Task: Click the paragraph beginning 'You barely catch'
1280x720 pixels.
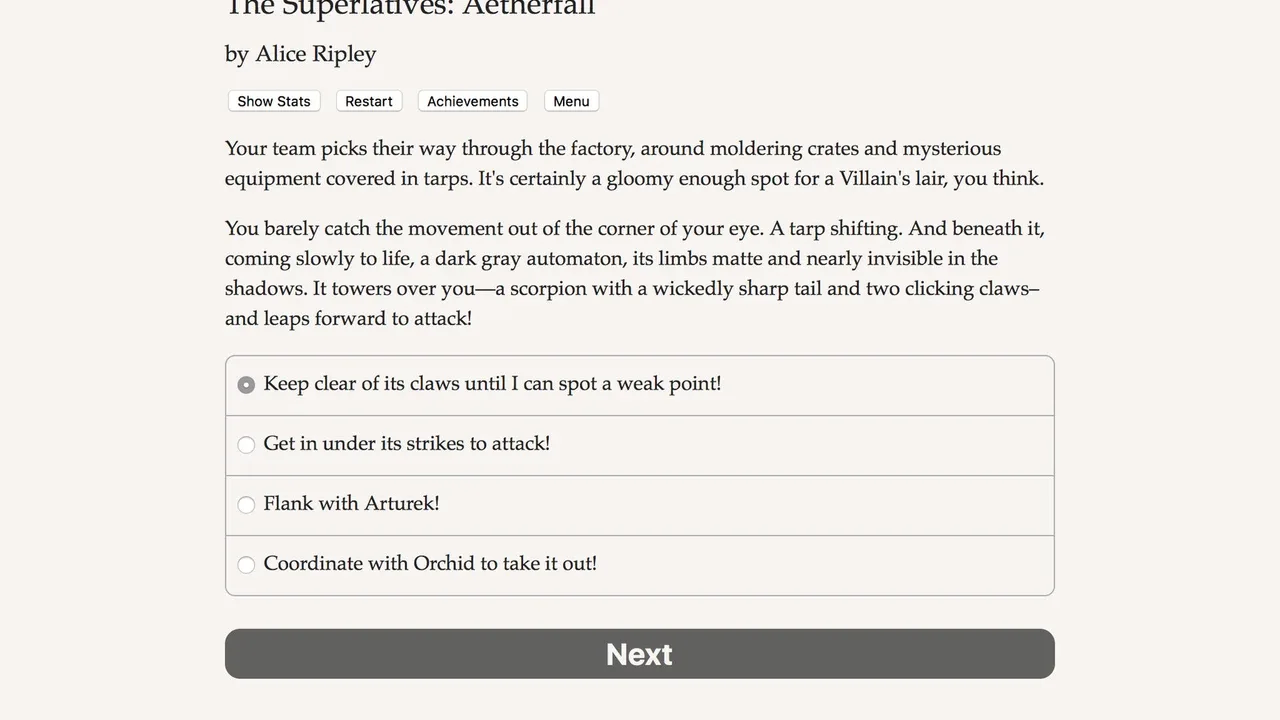Action: pos(634,274)
